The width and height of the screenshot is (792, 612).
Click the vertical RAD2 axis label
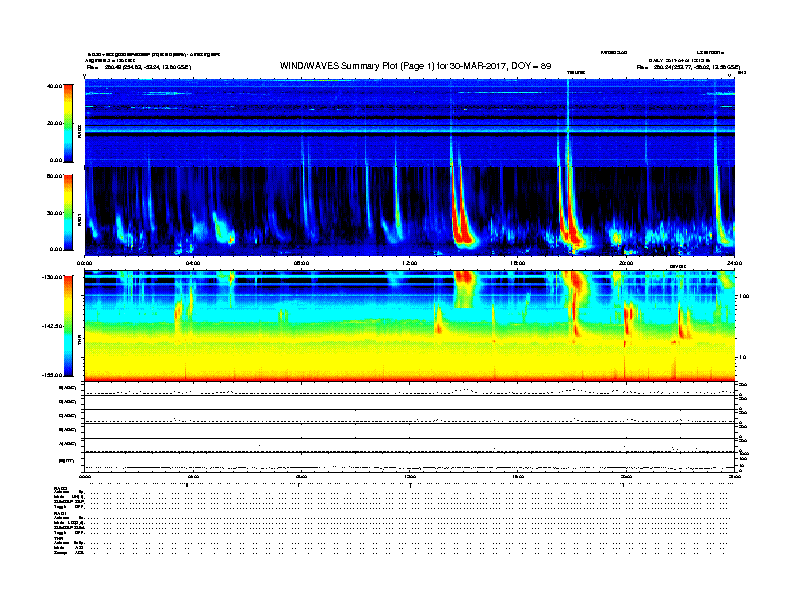pyautogui.click(x=79, y=131)
